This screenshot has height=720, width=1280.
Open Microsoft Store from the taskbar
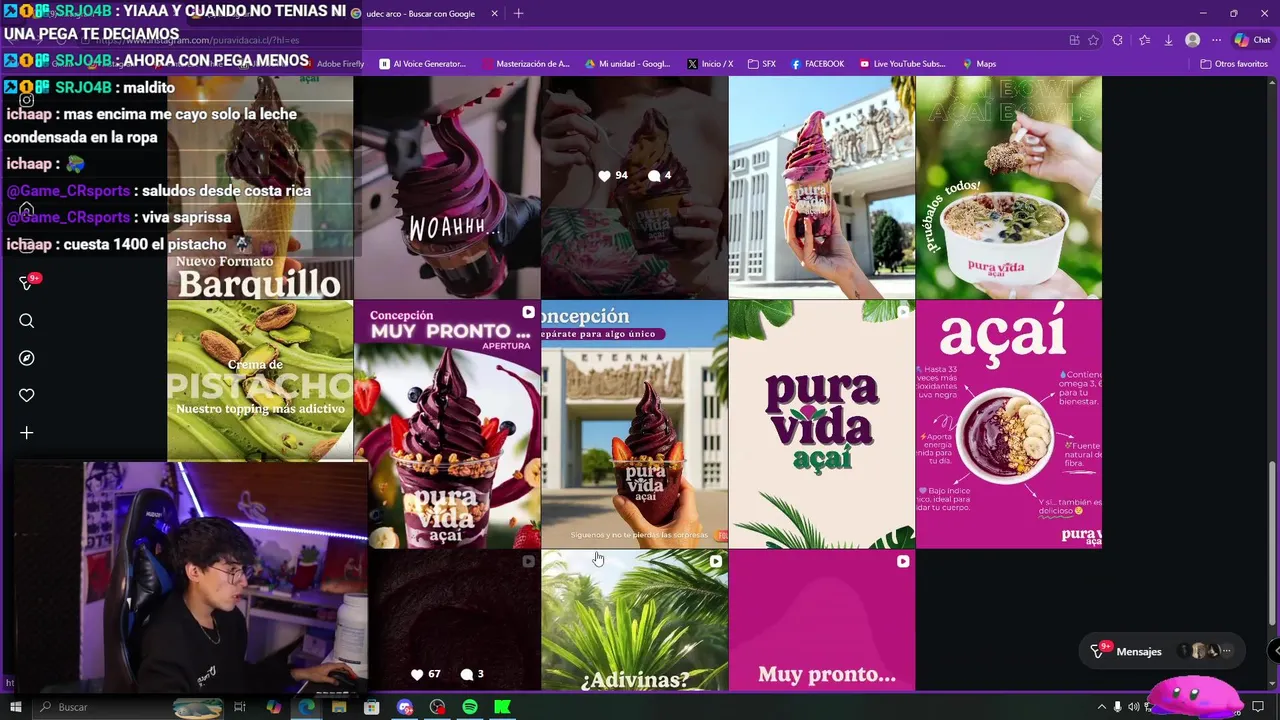point(372,707)
